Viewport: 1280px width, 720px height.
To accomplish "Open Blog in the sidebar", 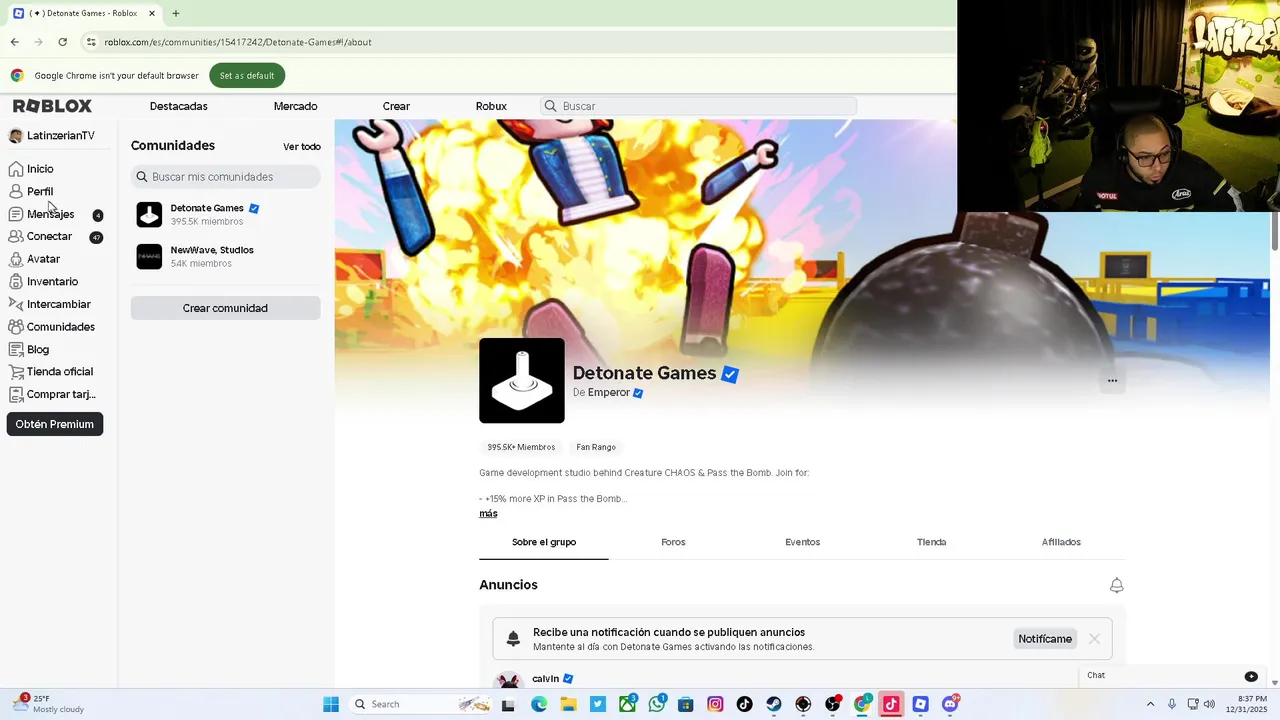I will click(x=29, y=349).
